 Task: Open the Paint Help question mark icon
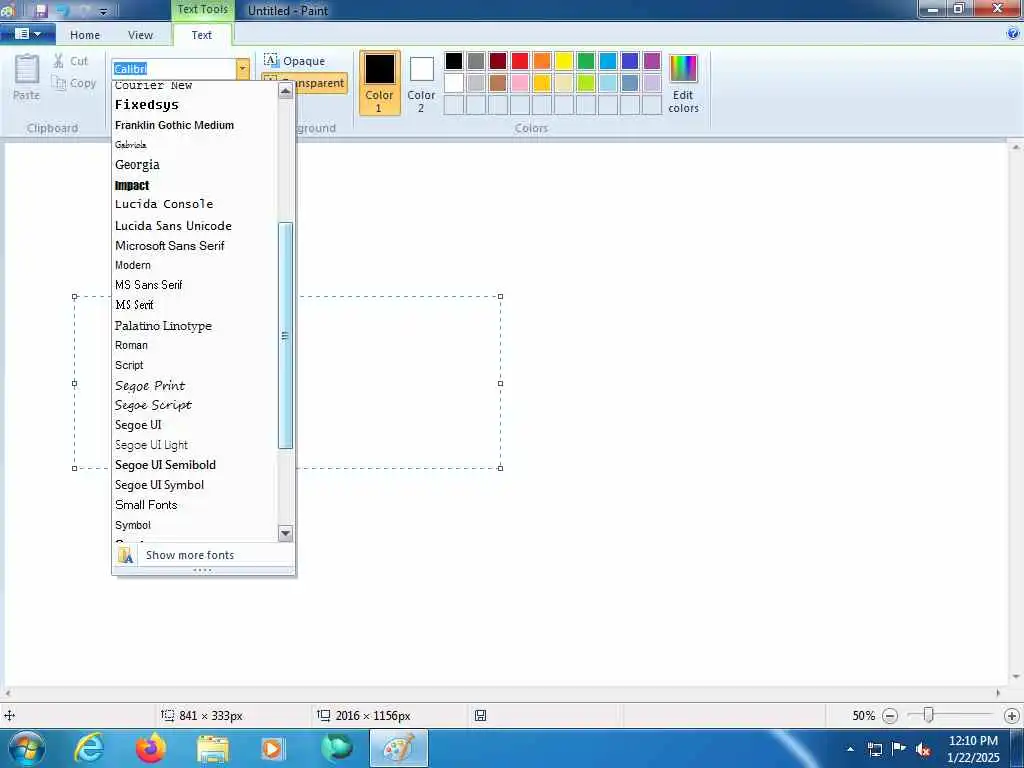(x=1013, y=34)
